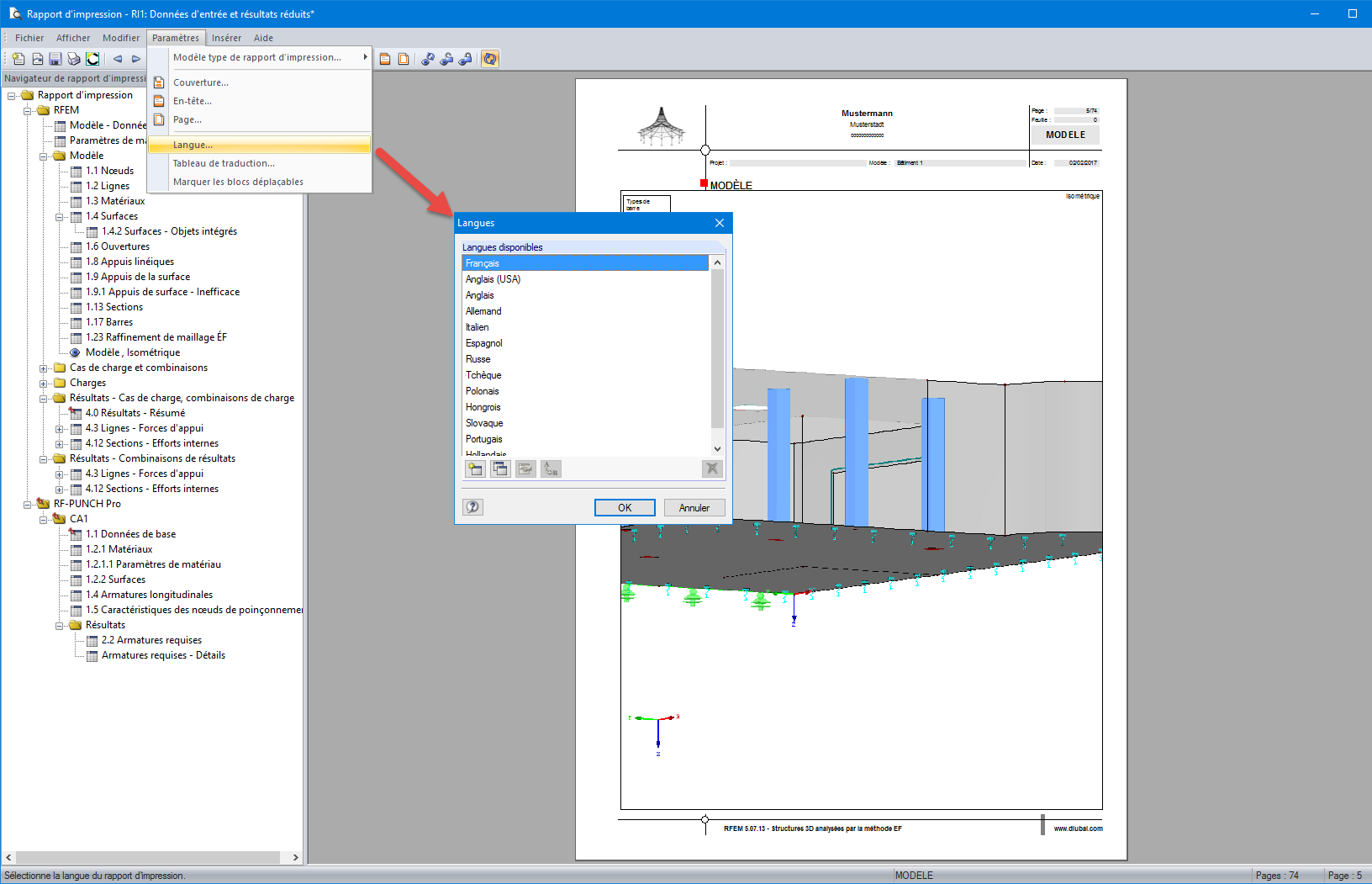Click the RF-PUNCH Pro module folder icon
The height and width of the screenshot is (884, 1372).
(x=44, y=504)
